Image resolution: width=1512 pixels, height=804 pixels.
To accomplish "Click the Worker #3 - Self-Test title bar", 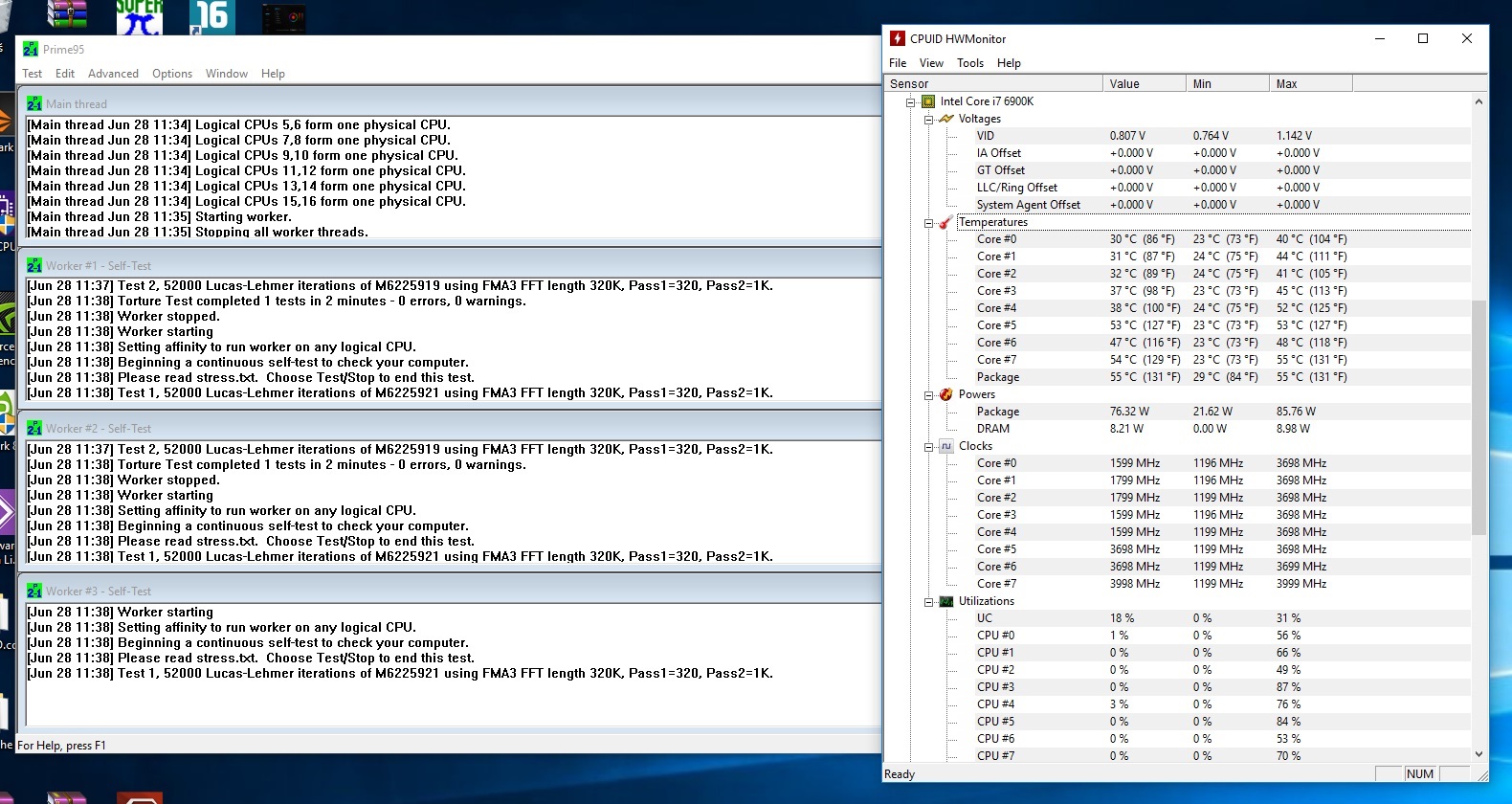I will pos(450,591).
